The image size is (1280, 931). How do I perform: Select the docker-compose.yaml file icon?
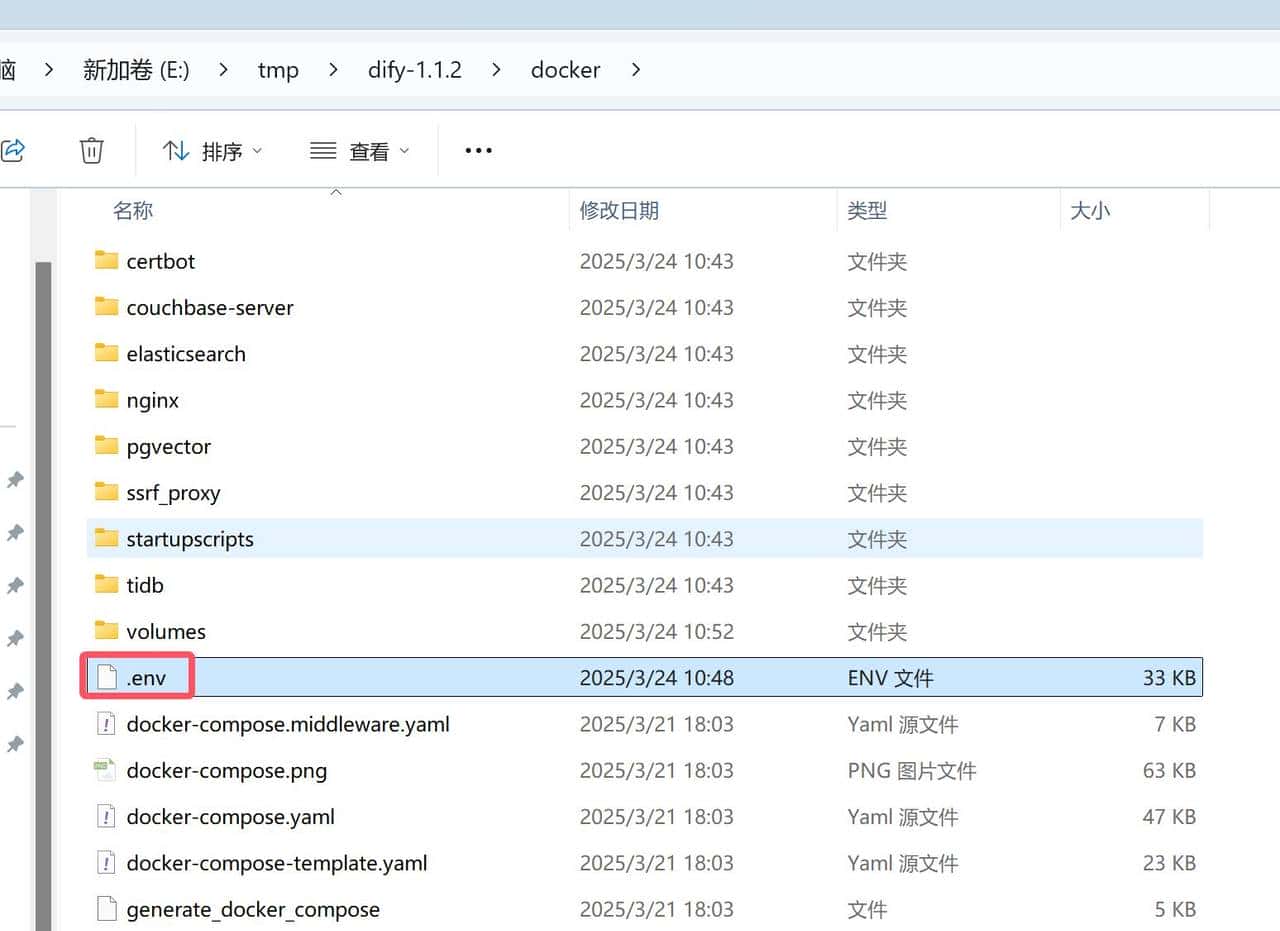(106, 816)
